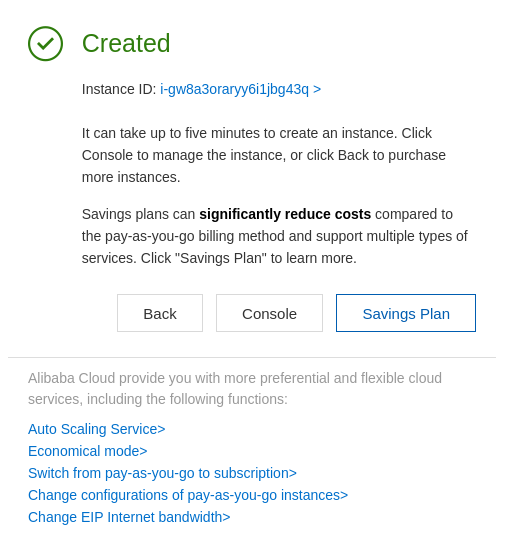Click the gray Alibaba Cloud description text

235,388
